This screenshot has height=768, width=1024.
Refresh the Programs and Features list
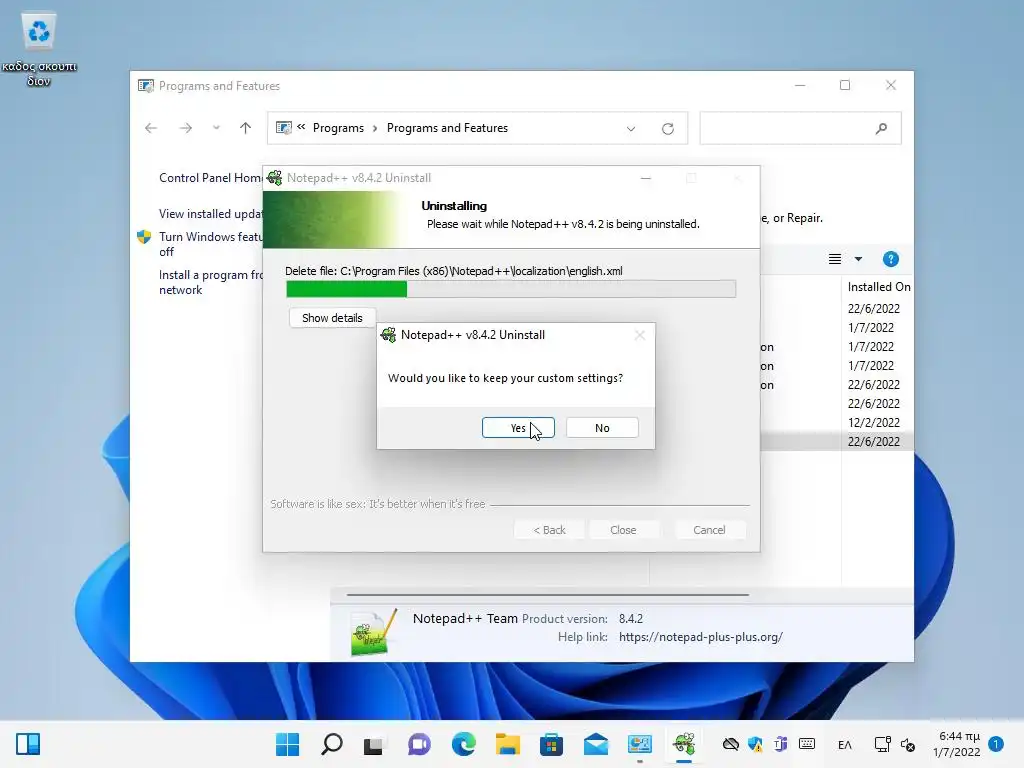click(x=667, y=129)
